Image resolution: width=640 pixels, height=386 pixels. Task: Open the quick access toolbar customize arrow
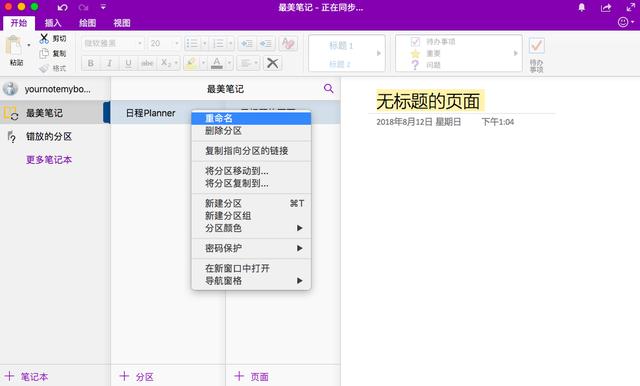[x=103, y=7]
